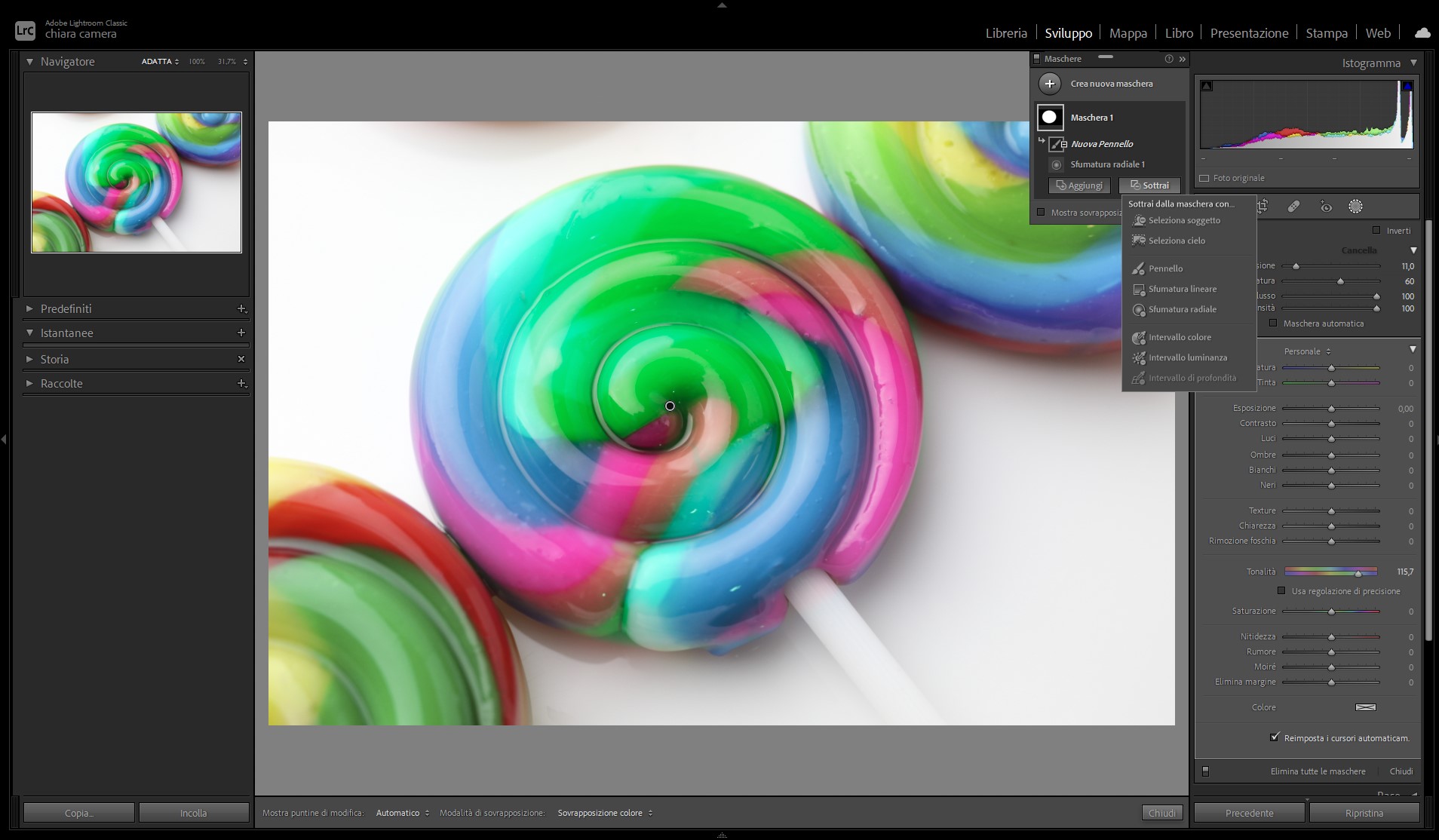Select the red eye correction tool

pos(1326,206)
